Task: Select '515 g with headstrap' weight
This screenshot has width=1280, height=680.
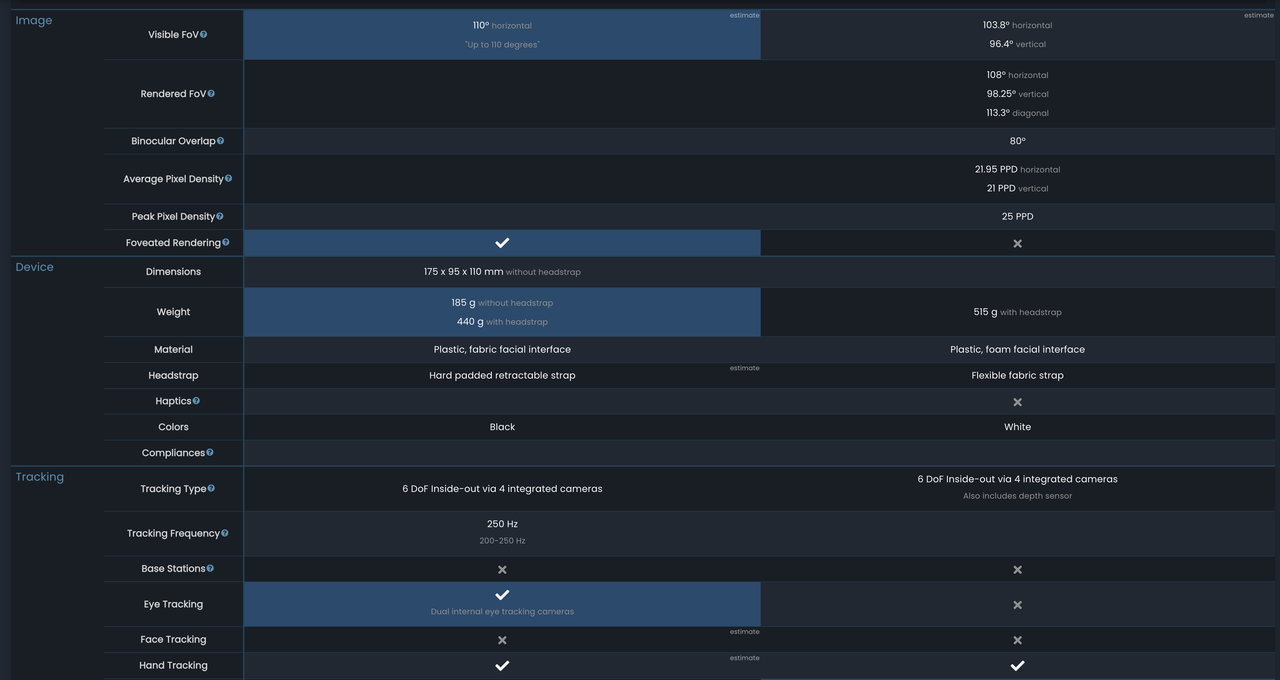Action: point(1017,312)
